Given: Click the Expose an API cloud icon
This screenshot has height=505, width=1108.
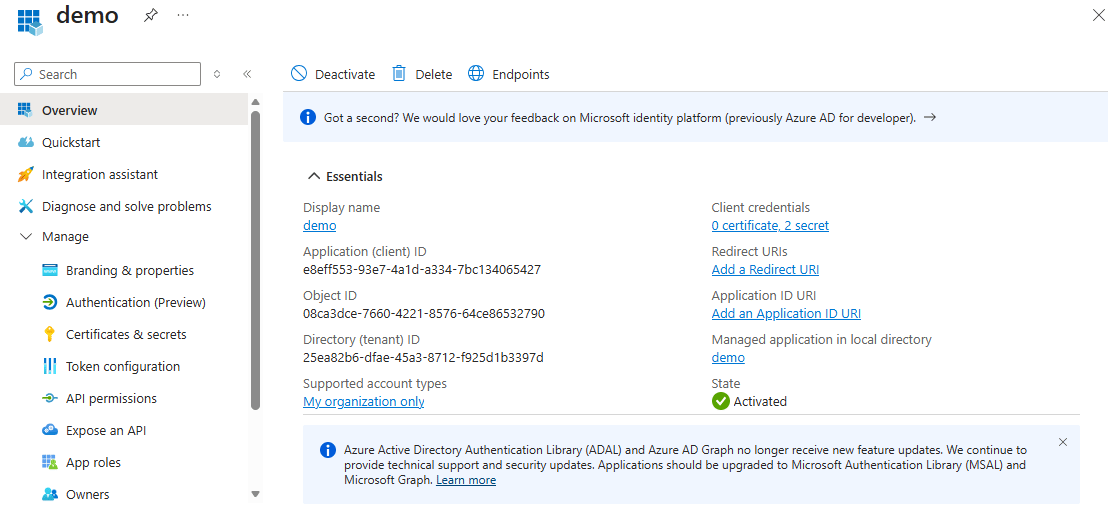Looking at the screenshot, I should [49, 430].
